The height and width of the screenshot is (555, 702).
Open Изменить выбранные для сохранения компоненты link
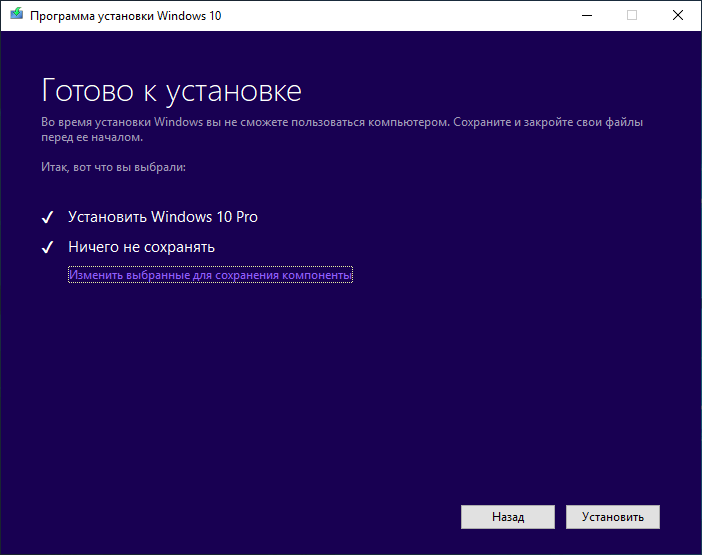[210, 275]
